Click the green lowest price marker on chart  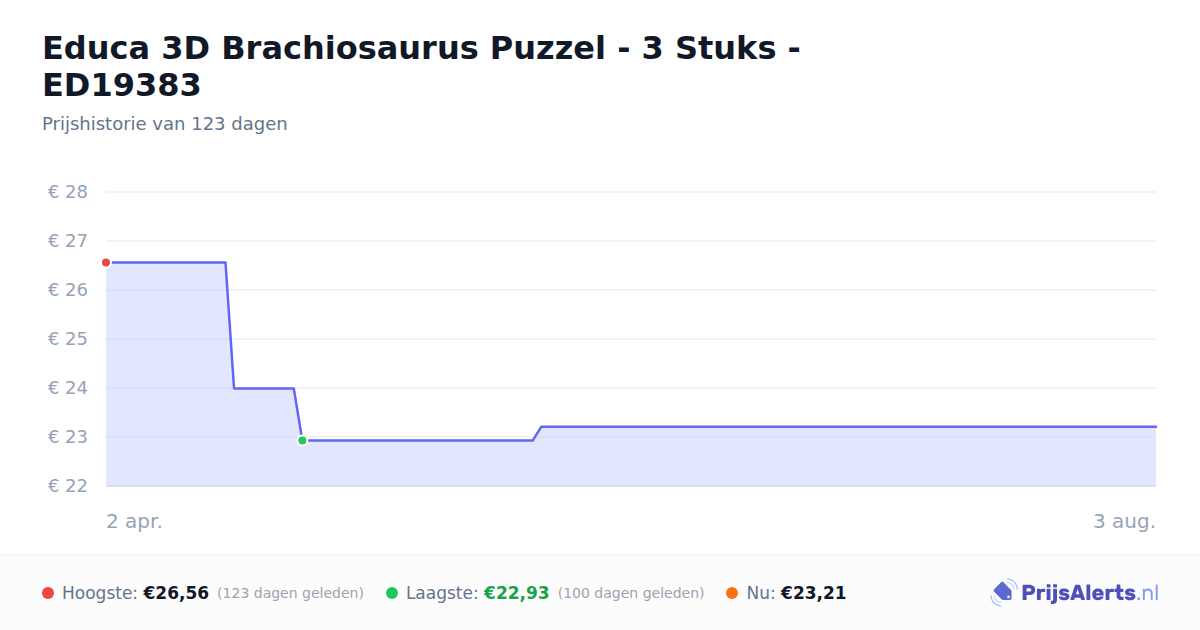[x=302, y=440]
